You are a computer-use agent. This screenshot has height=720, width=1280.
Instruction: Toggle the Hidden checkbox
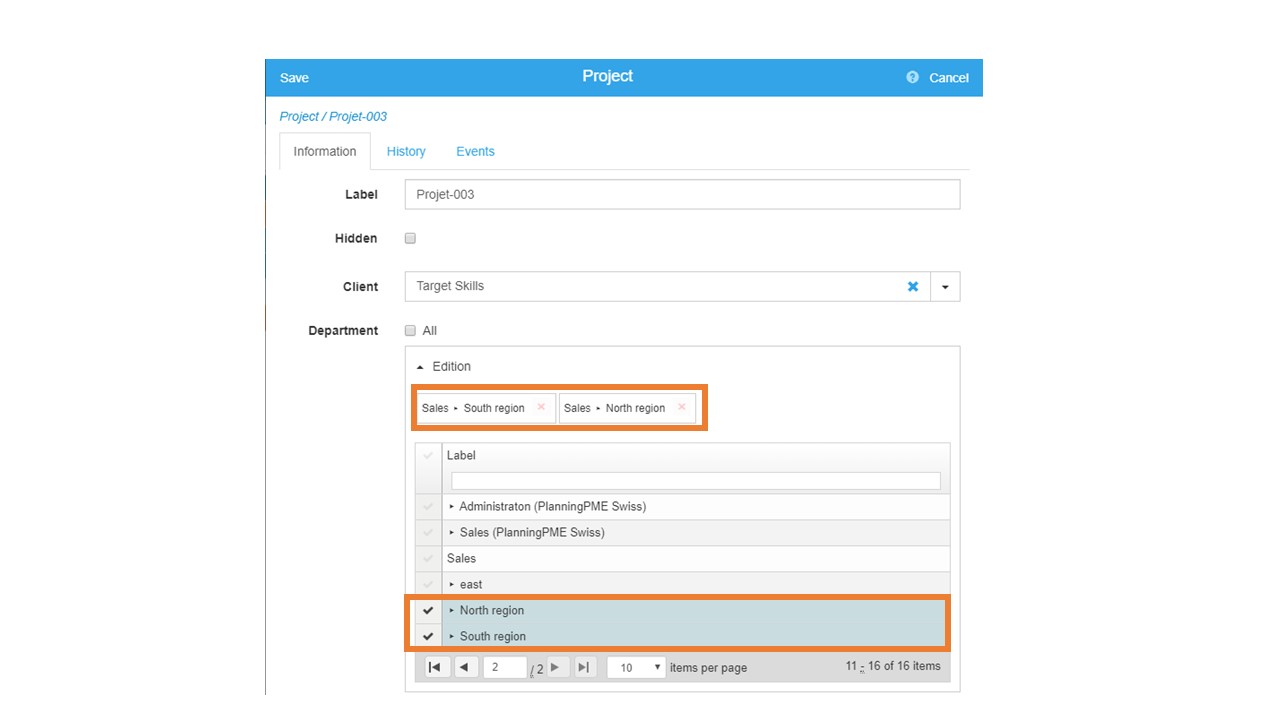coord(410,239)
